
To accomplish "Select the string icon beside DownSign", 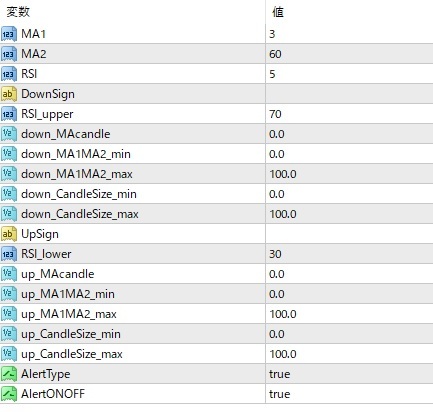I will [x=9, y=94].
